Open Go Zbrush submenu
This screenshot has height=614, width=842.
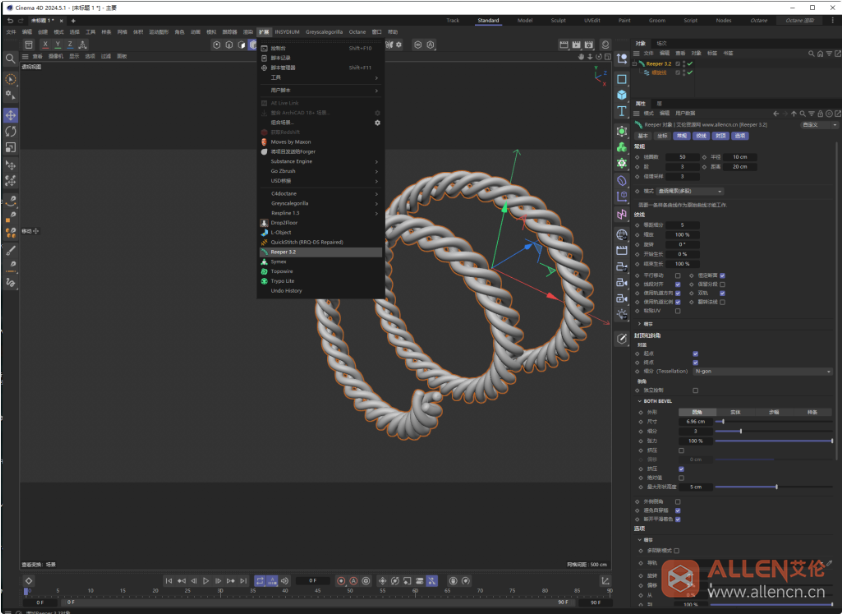(x=320, y=171)
